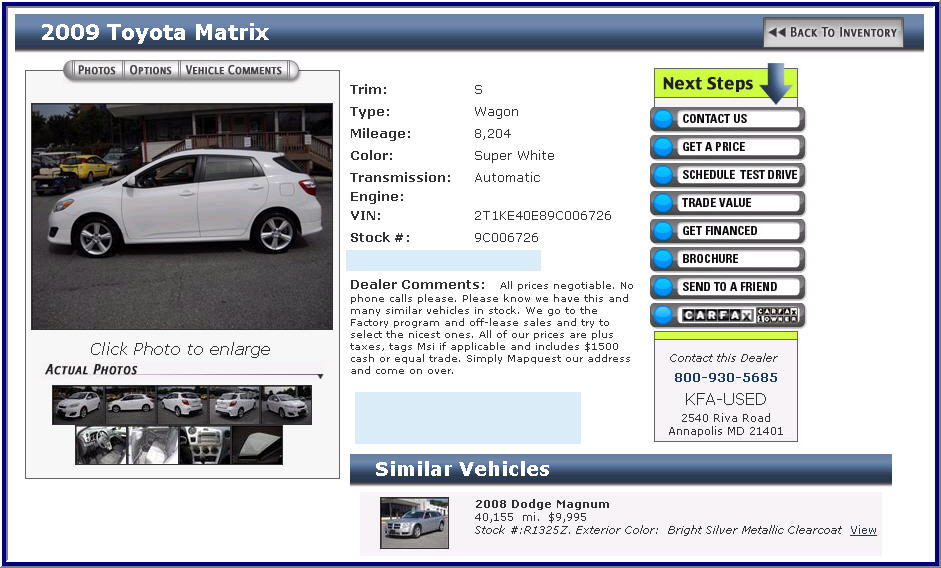The width and height of the screenshot is (941, 568).
Task: Click the Similar Vehicles header
Action: click(462, 469)
